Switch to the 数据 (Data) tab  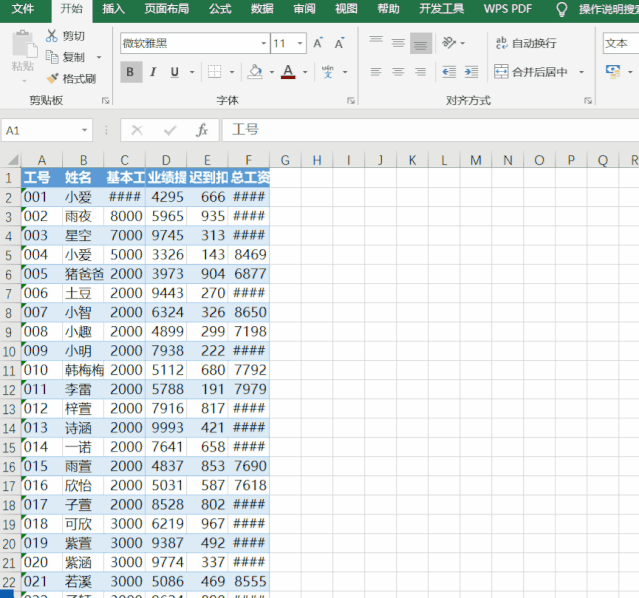[x=262, y=9]
